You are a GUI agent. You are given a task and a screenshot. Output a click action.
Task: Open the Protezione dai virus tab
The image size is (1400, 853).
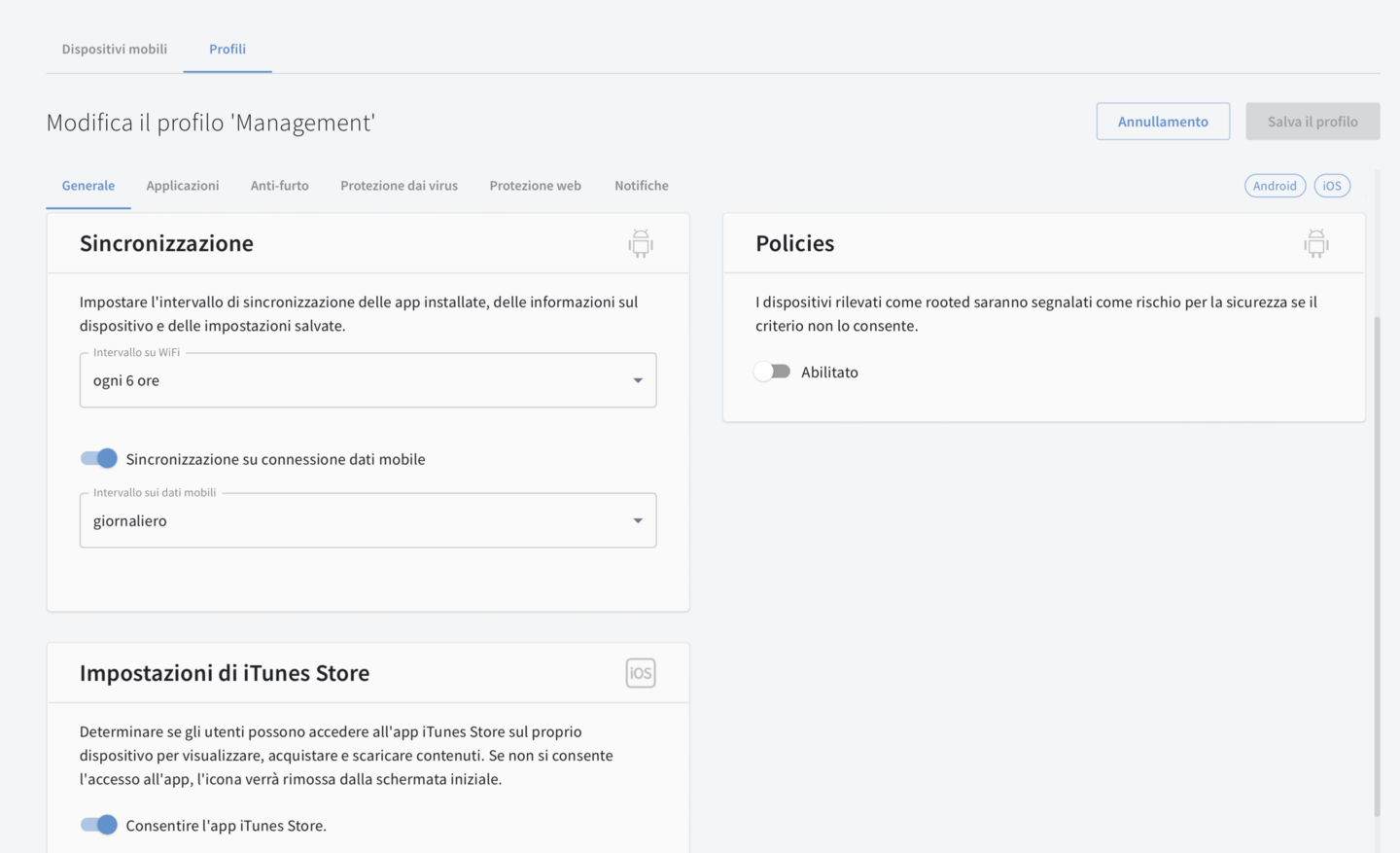[399, 186]
